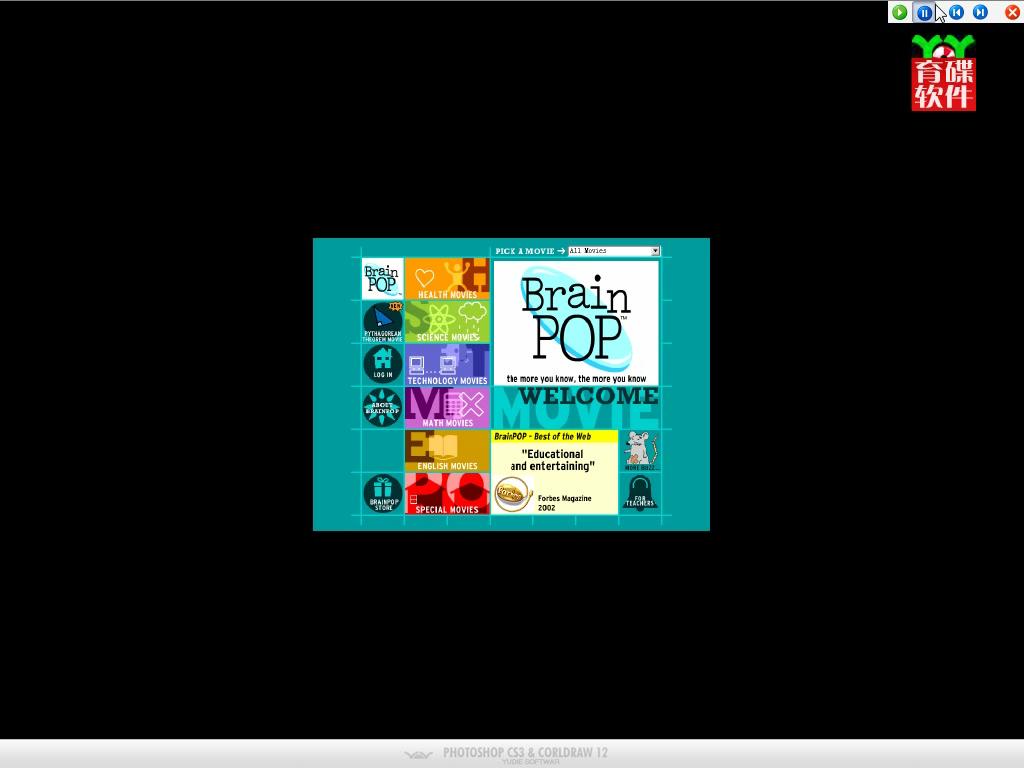Click "the more you know" tagline
Image resolution: width=1024 pixels, height=768 pixels.
pyautogui.click(x=576, y=379)
